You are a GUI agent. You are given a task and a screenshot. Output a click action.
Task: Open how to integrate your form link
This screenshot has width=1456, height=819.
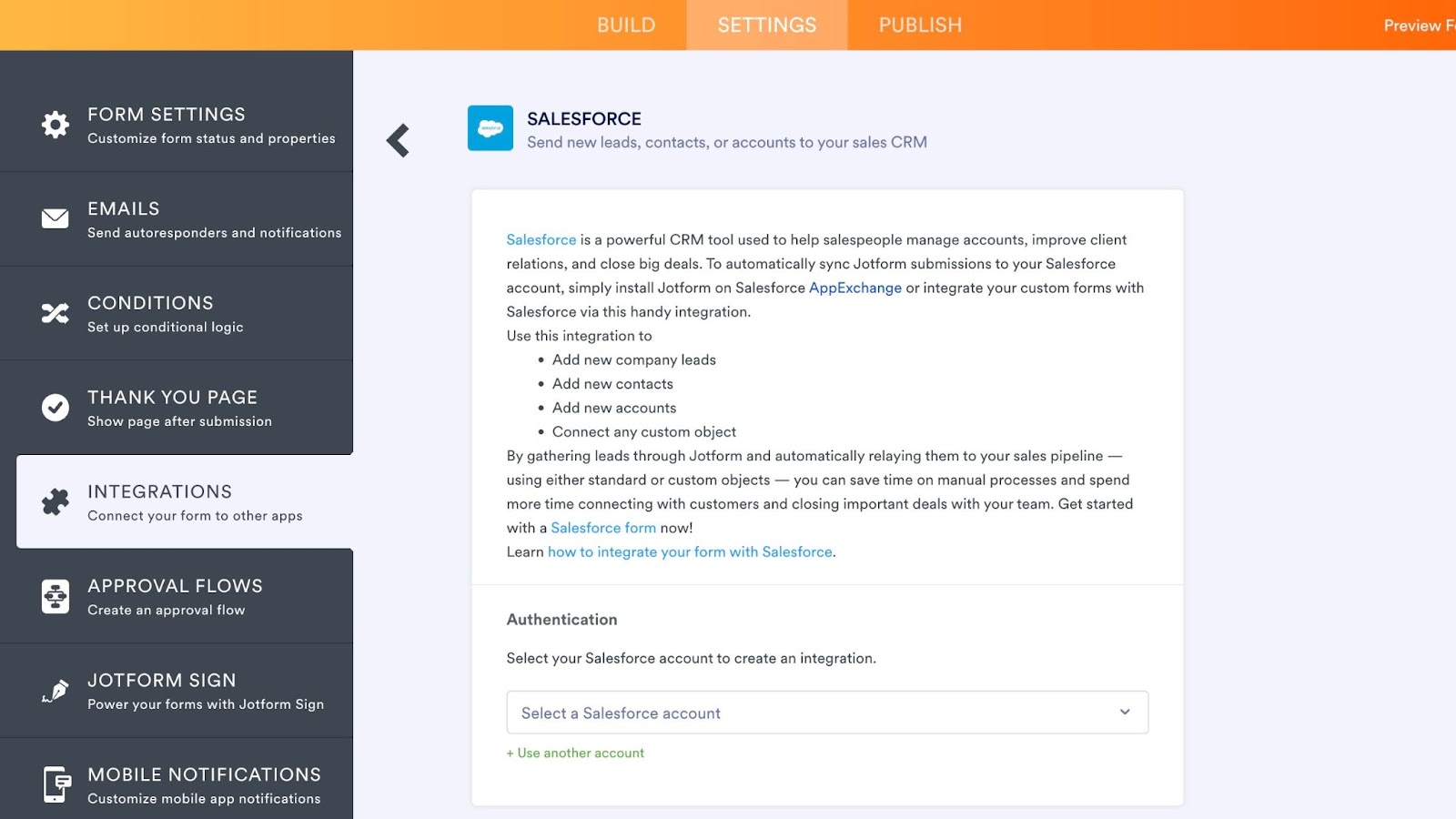690,552
